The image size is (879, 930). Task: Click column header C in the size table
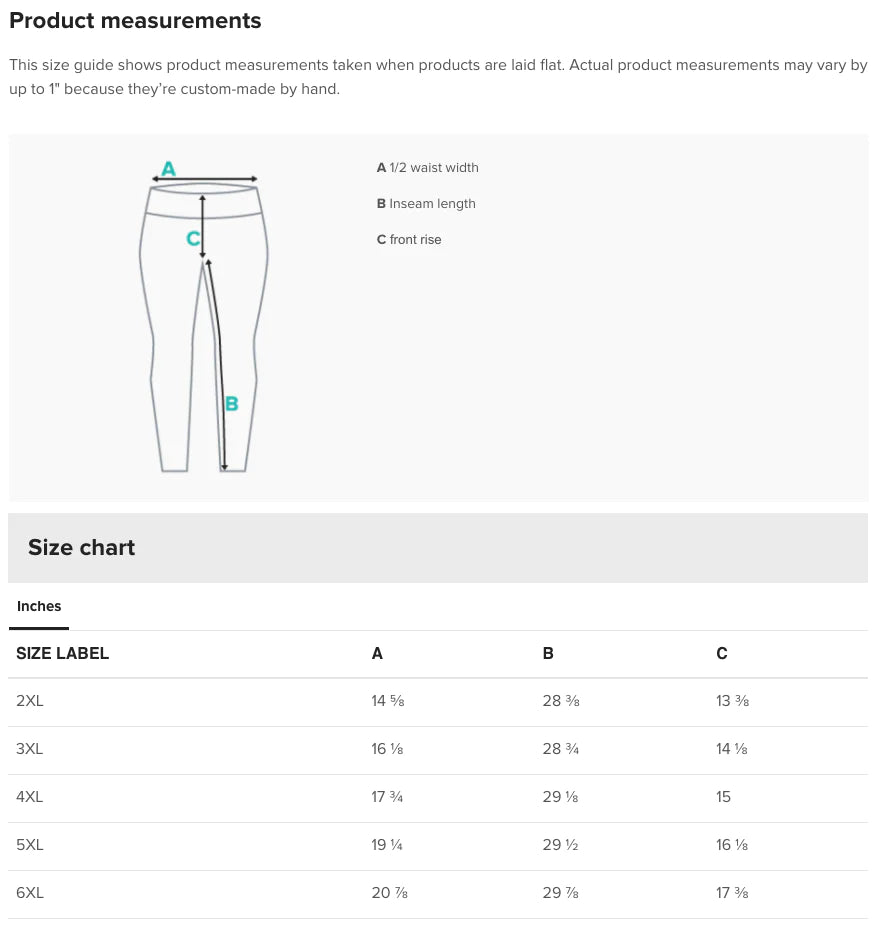722,654
